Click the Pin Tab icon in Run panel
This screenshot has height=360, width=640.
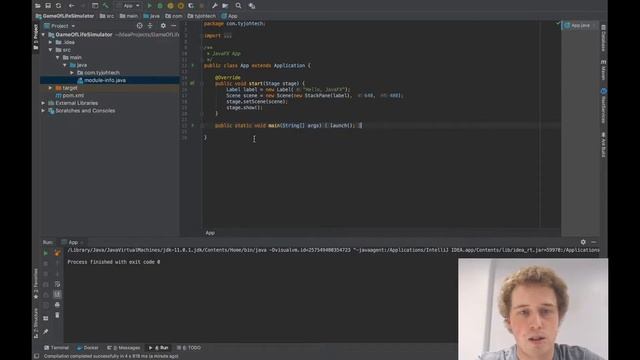pos(46,332)
